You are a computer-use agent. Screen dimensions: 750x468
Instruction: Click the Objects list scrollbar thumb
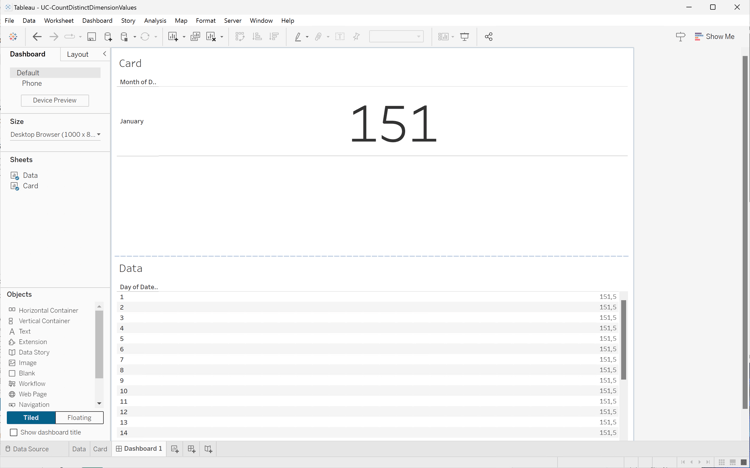[x=99, y=345]
